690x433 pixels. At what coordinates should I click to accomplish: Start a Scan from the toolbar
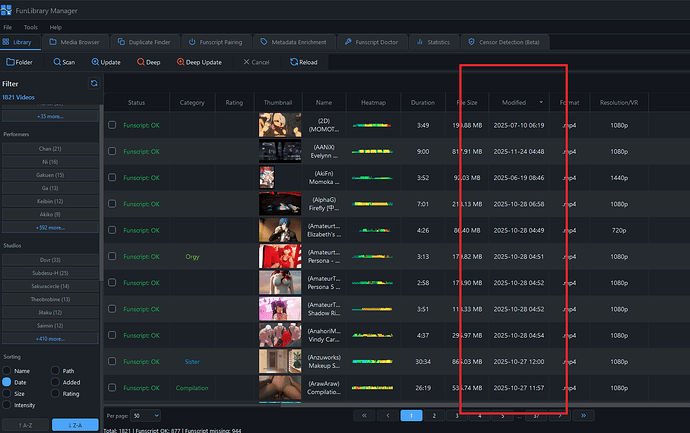click(x=64, y=62)
